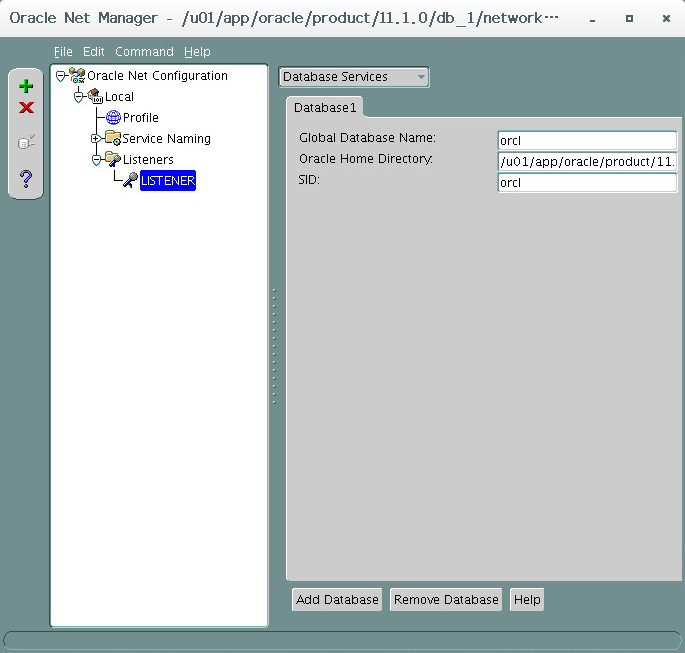Click the Test Service plug icon

tap(26, 142)
